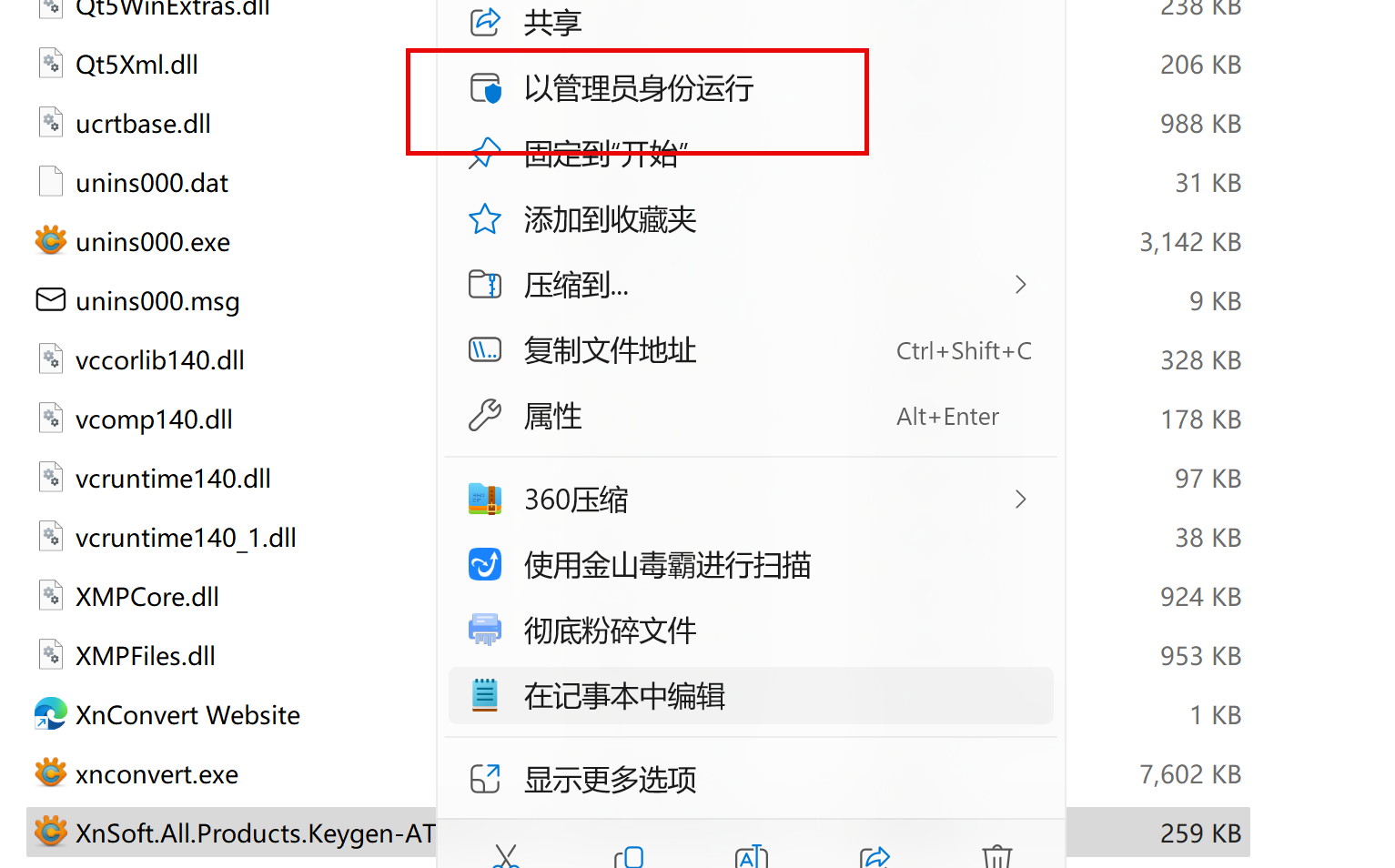Viewport: 1395px width, 868px height.
Task: Click the share arrow icon at menu bottom
Action: [874, 857]
